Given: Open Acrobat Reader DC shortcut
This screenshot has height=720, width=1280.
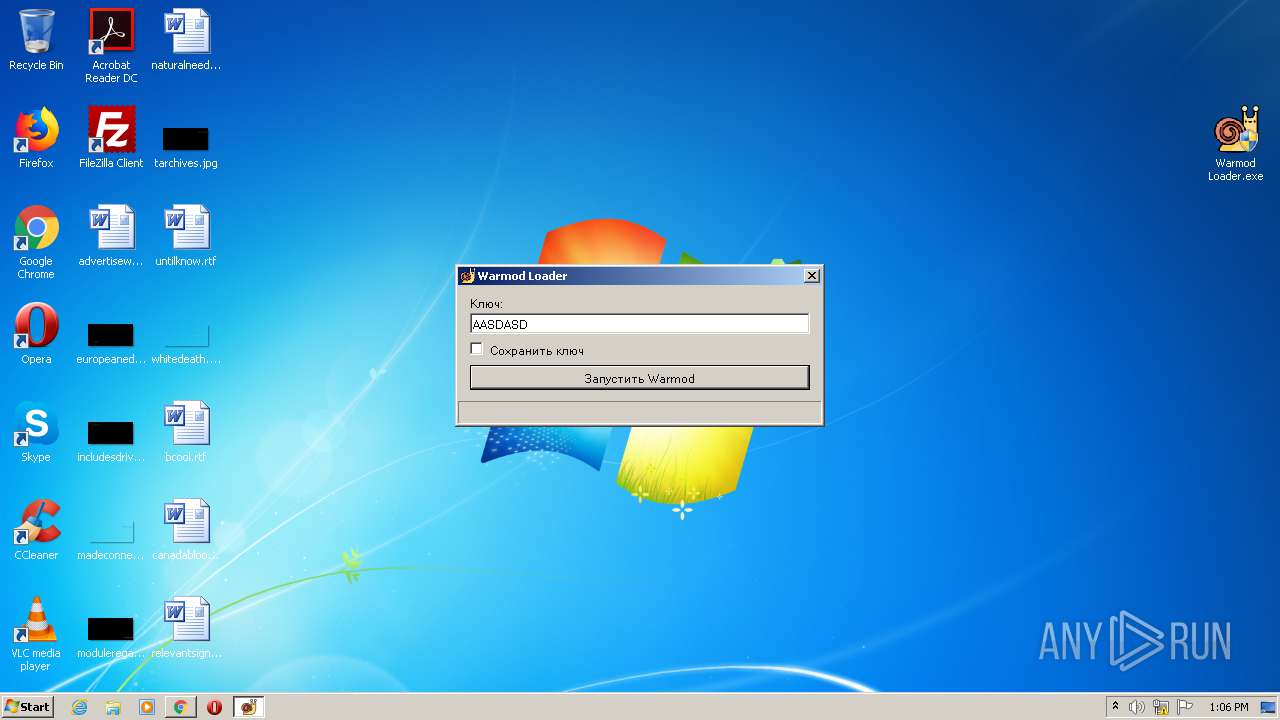Looking at the screenshot, I should (111, 46).
